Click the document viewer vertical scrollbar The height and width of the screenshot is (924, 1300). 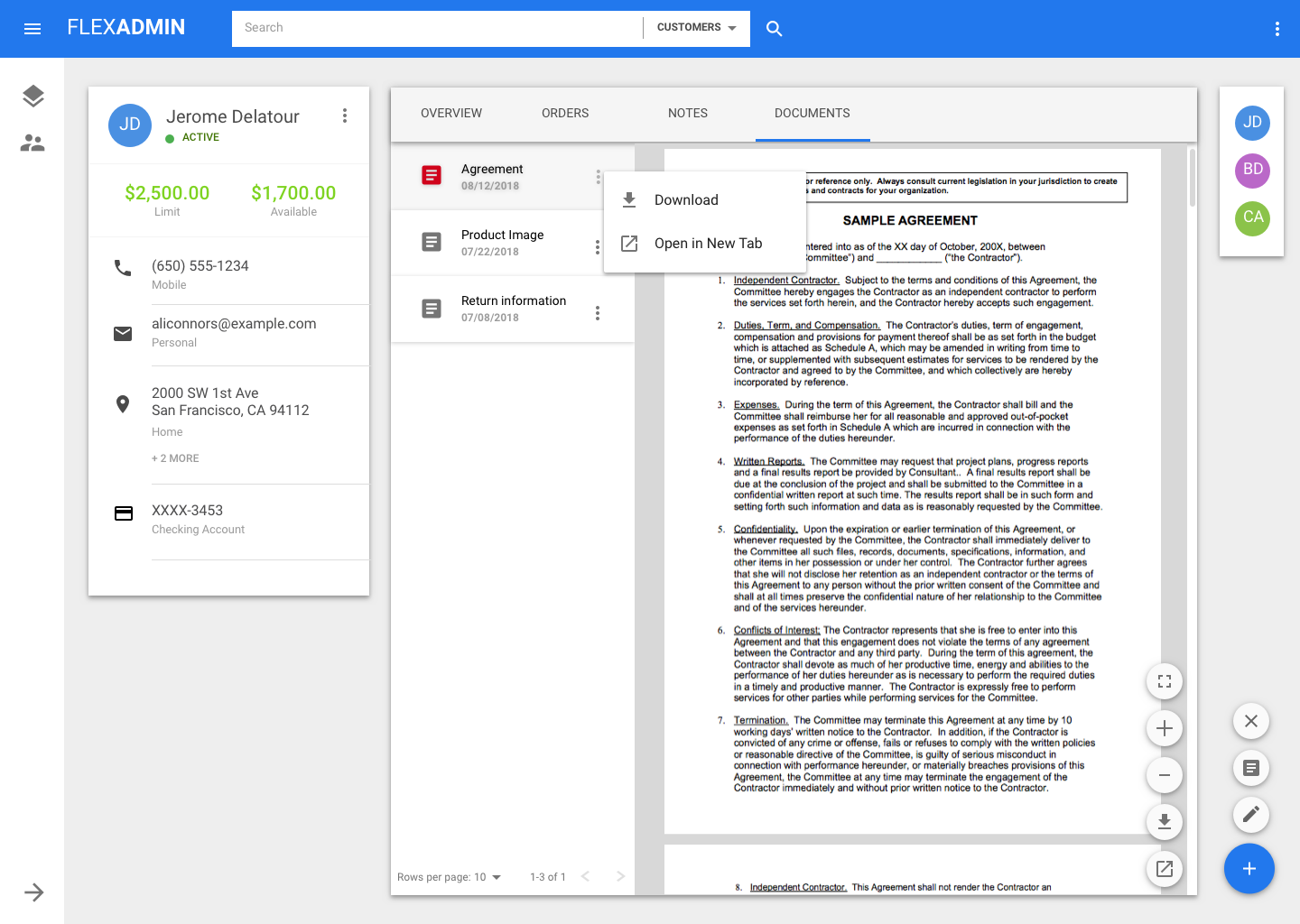(x=1193, y=179)
